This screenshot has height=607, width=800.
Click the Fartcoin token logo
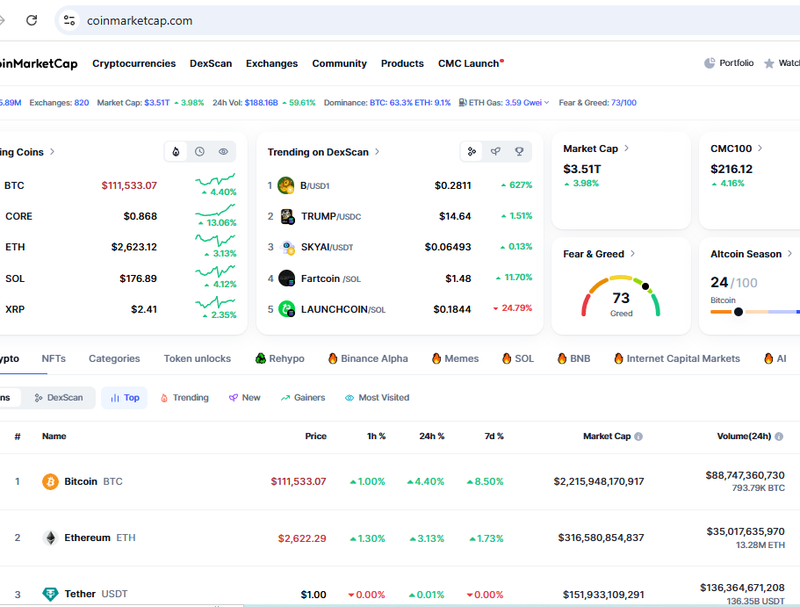click(287, 279)
